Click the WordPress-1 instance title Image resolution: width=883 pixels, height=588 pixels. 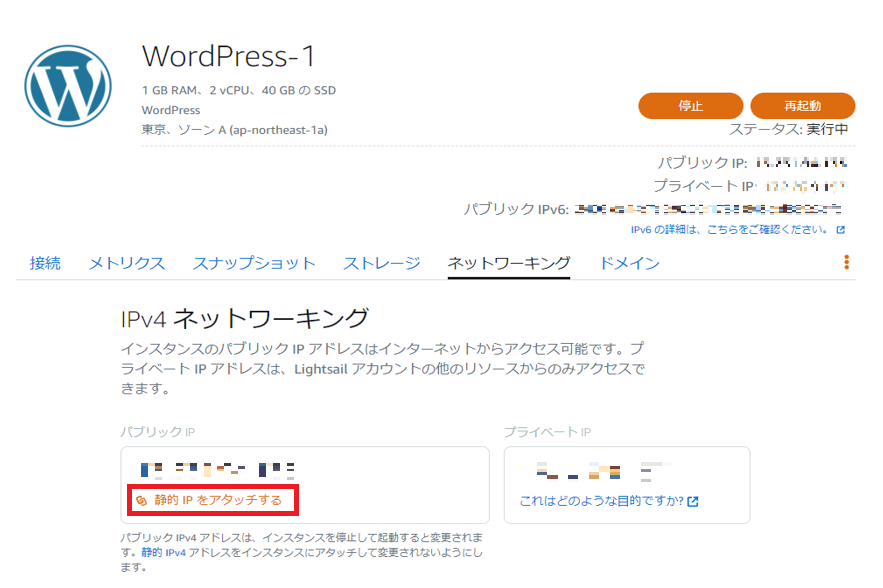coord(228,56)
